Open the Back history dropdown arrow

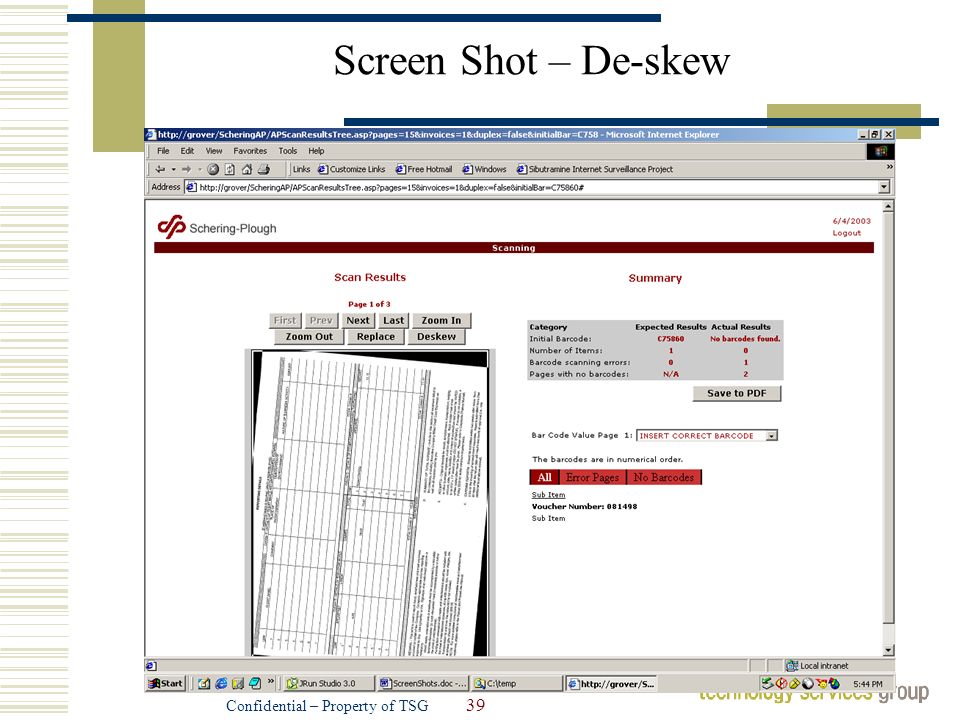173,170
